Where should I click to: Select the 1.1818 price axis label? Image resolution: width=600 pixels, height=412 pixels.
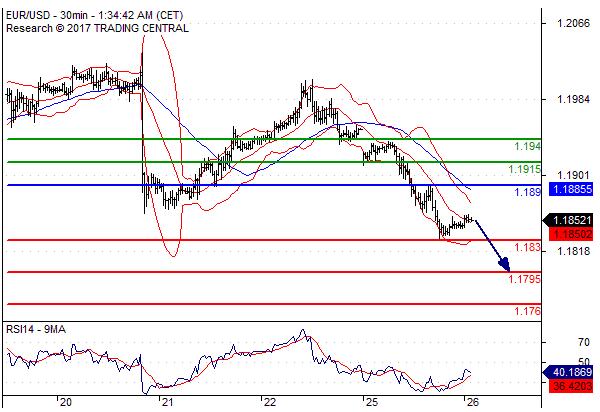[x=574, y=251]
